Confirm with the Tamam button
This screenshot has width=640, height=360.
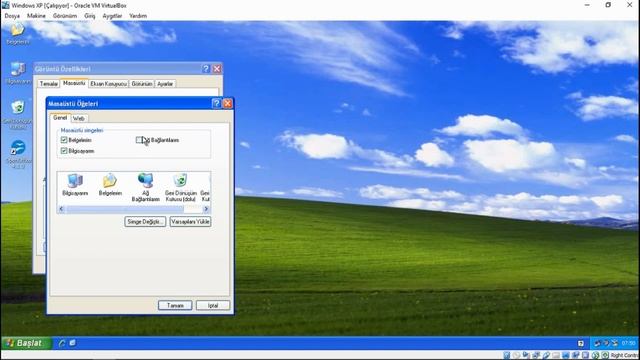point(175,305)
